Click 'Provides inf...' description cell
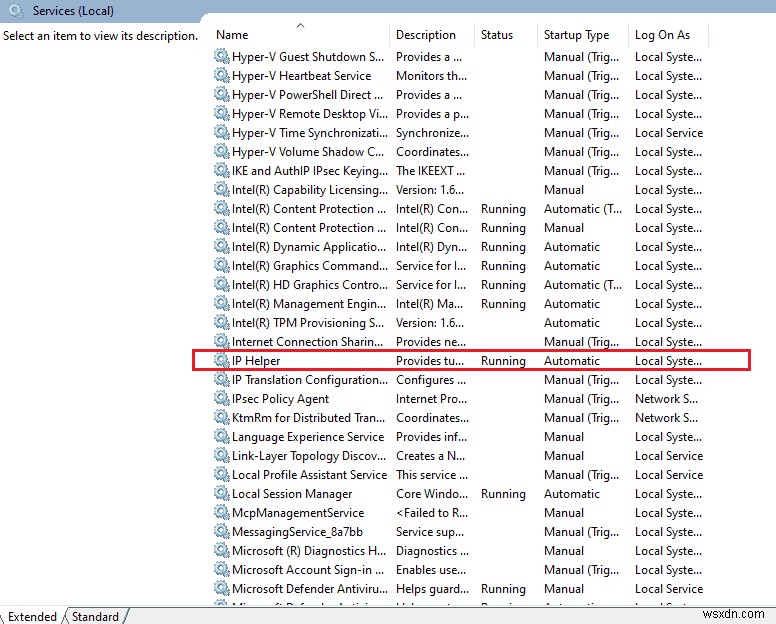This screenshot has height=624, width=776. 432,436
